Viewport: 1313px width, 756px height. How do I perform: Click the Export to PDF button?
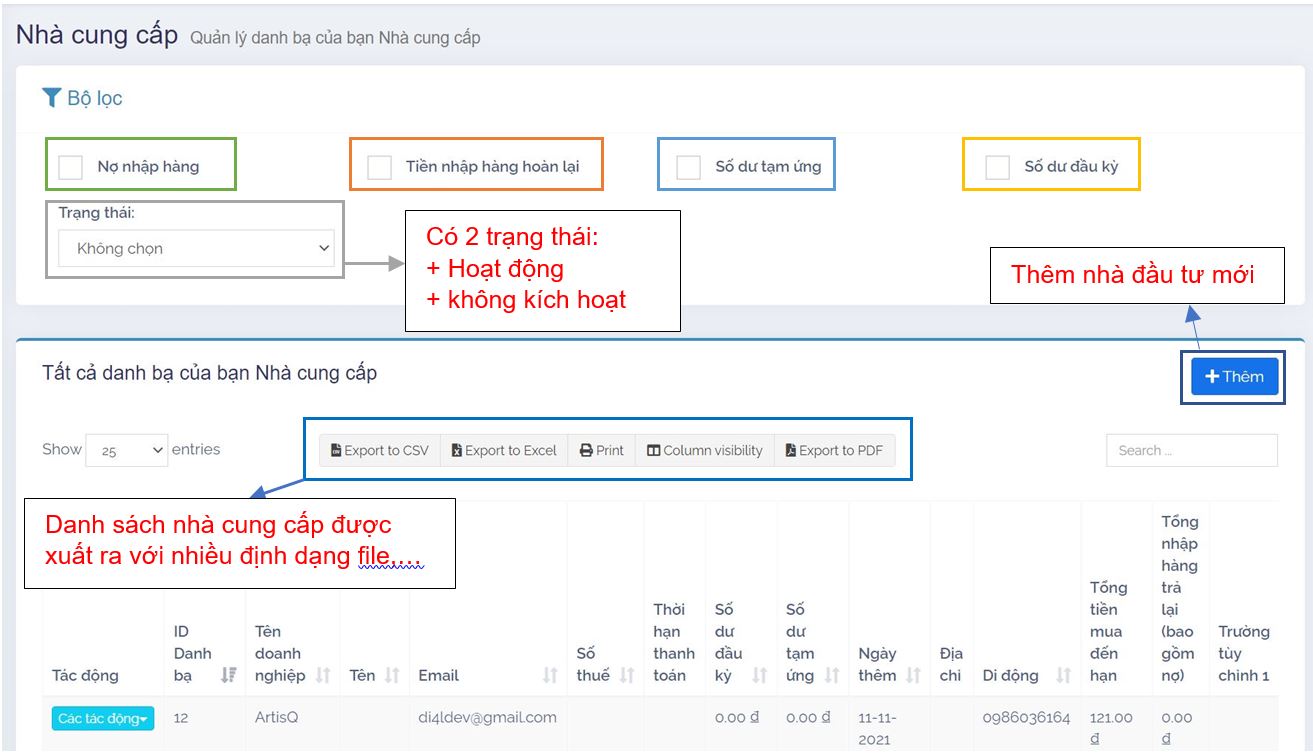(834, 451)
